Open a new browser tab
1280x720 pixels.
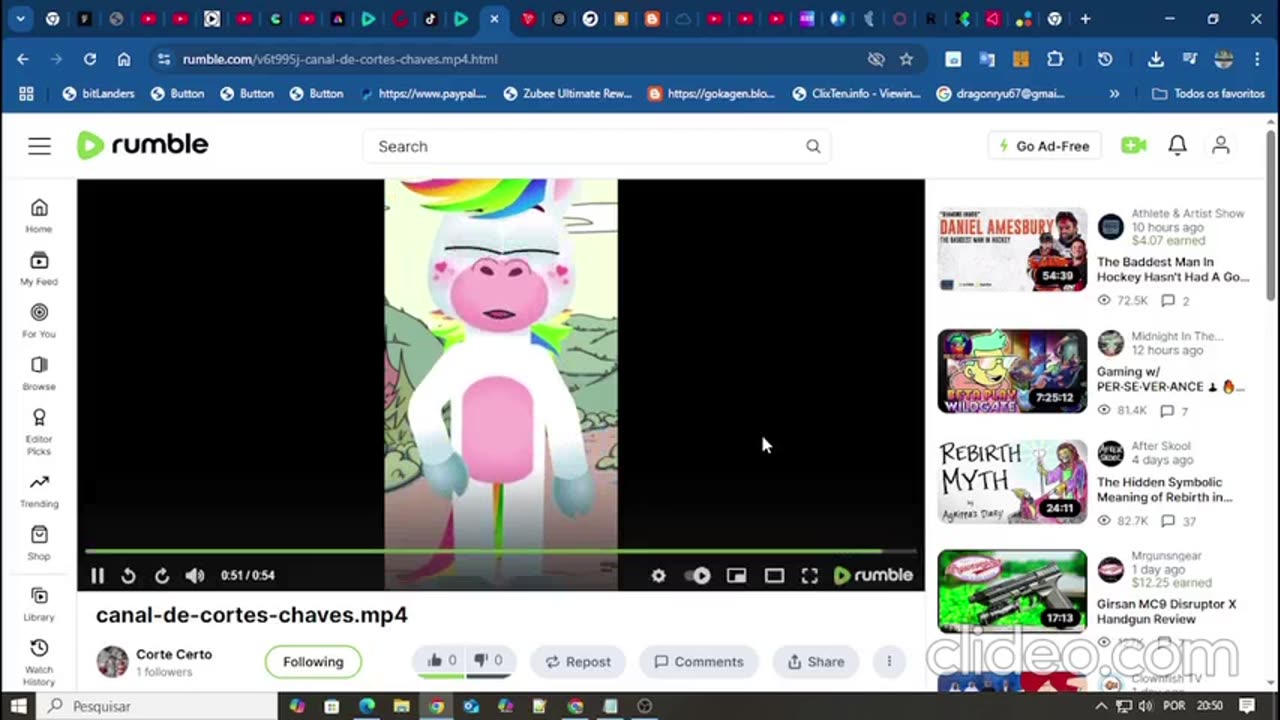point(1085,18)
